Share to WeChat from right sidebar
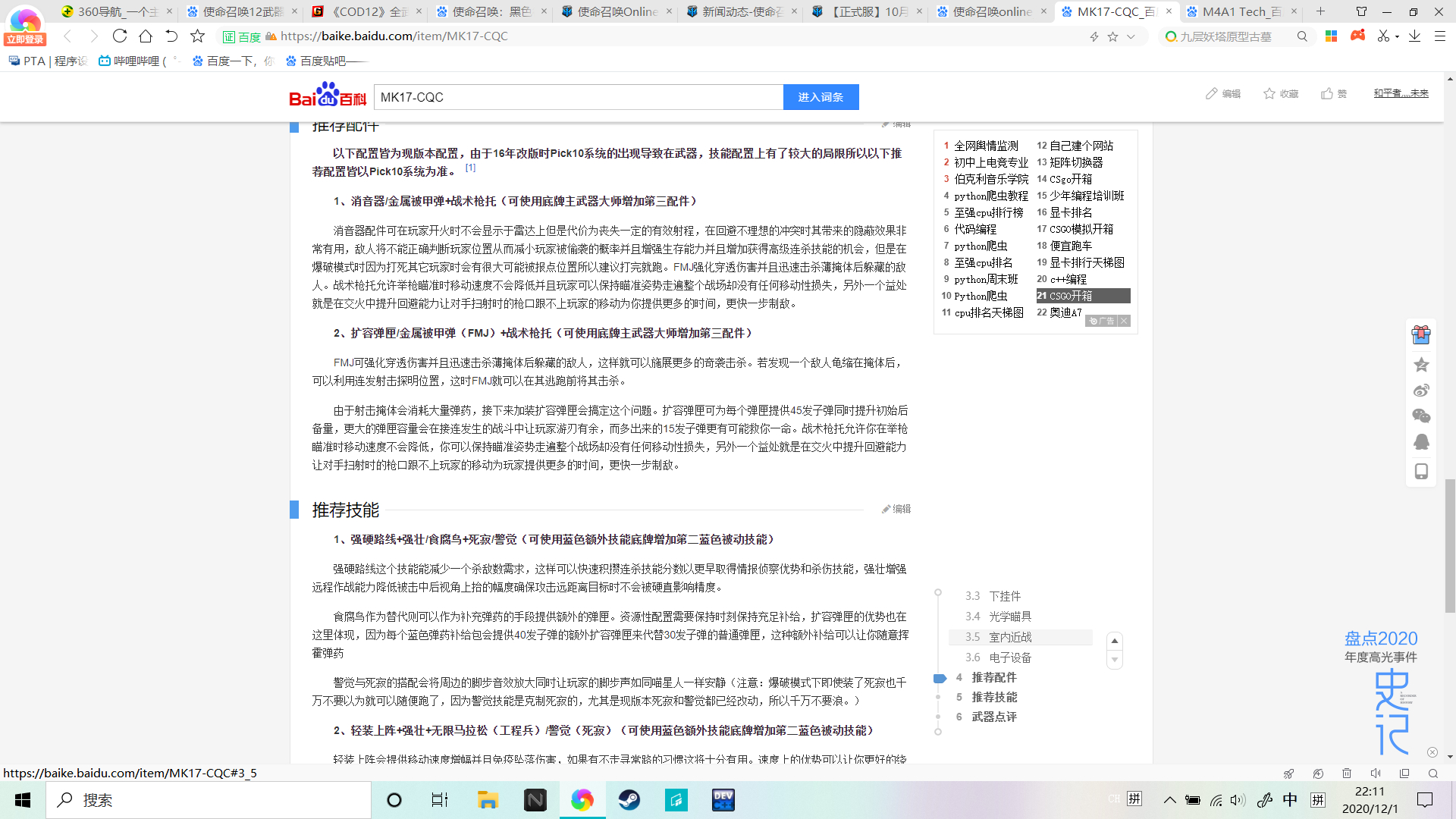The width and height of the screenshot is (1456, 819). (x=1421, y=416)
